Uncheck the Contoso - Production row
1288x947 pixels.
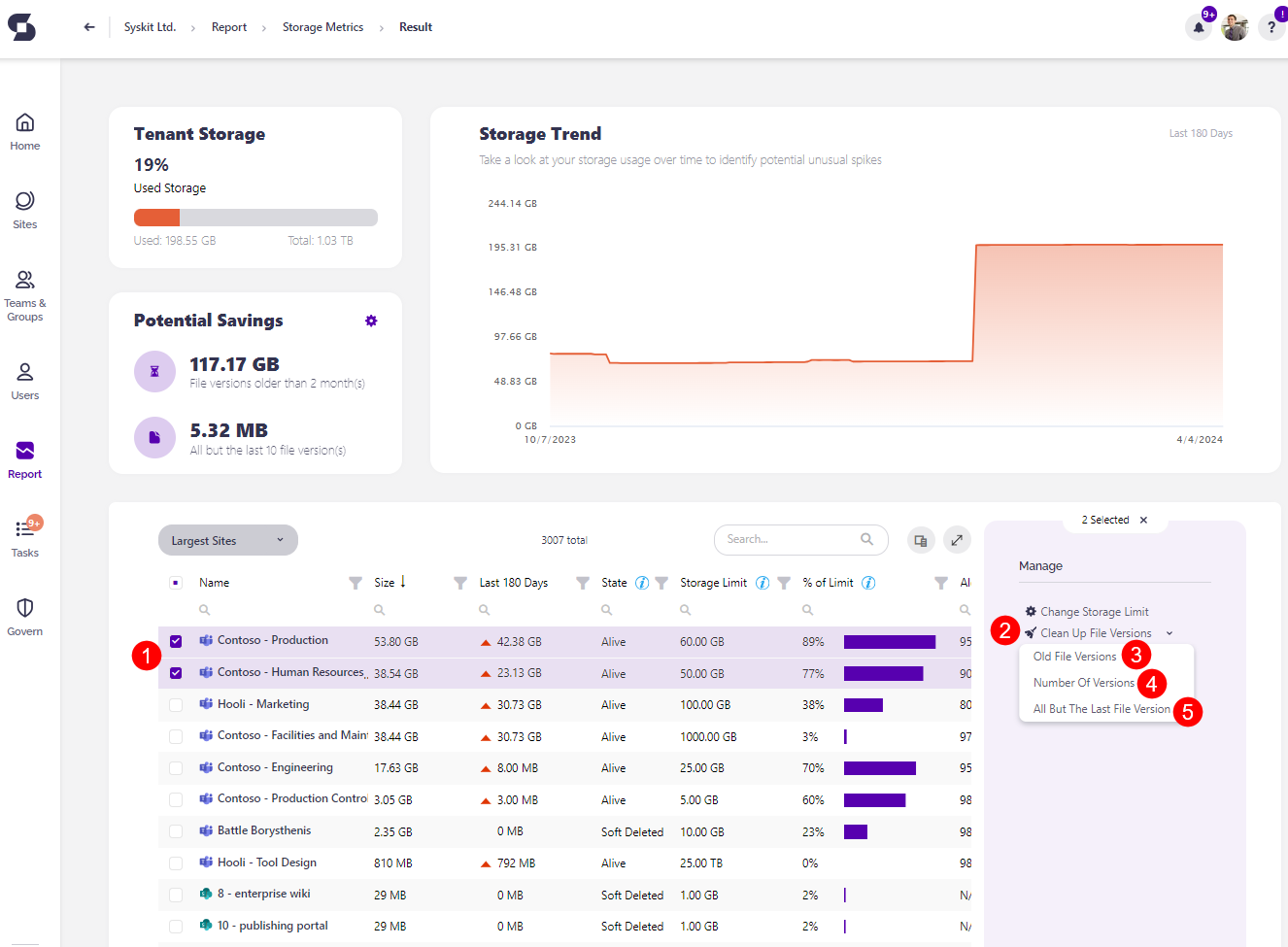click(176, 641)
